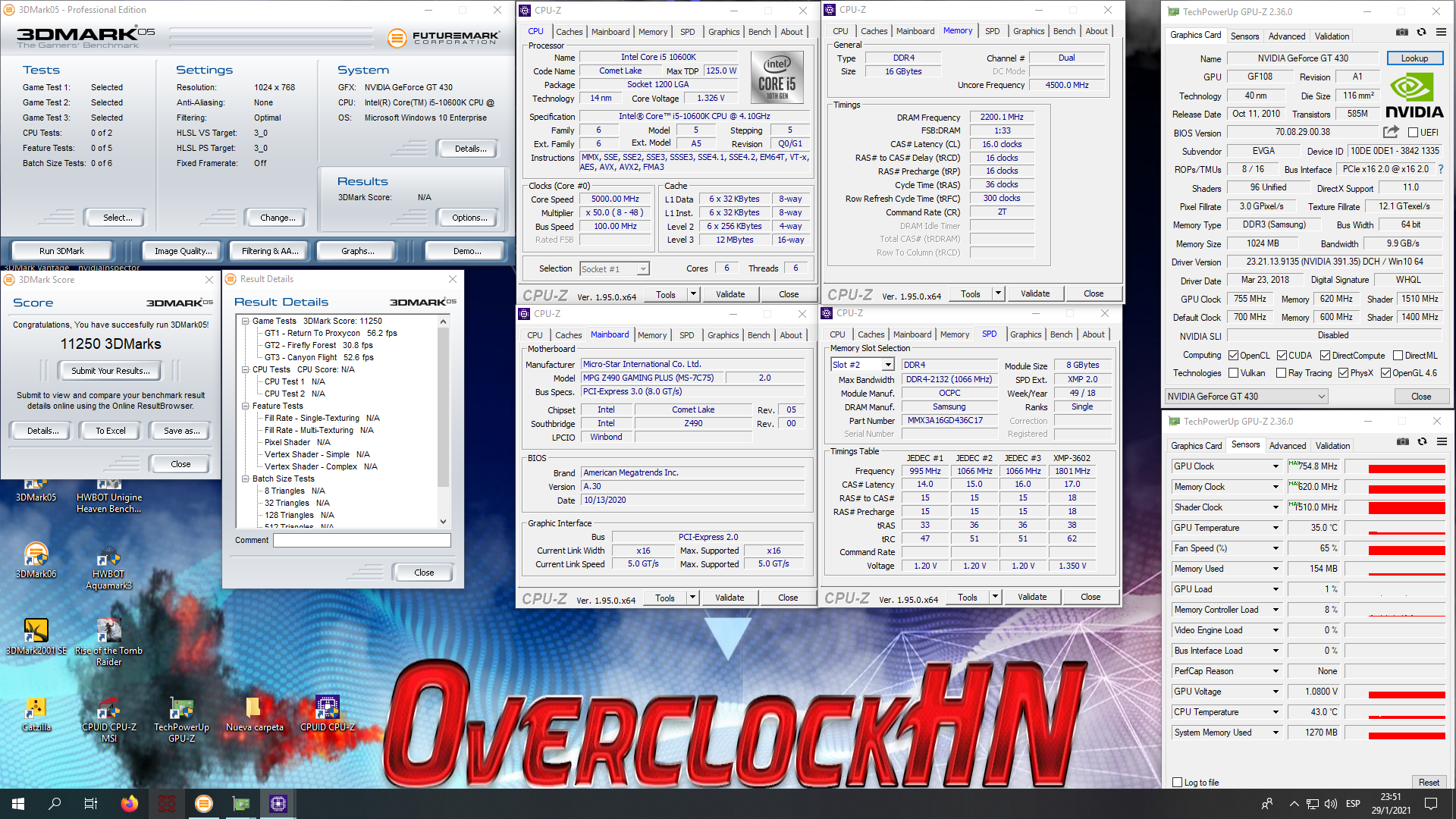Viewport: 1456px width, 819px height.
Task: Switch to Advanced tab in GPU-Z Graphics Card window
Action: point(1287,36)
